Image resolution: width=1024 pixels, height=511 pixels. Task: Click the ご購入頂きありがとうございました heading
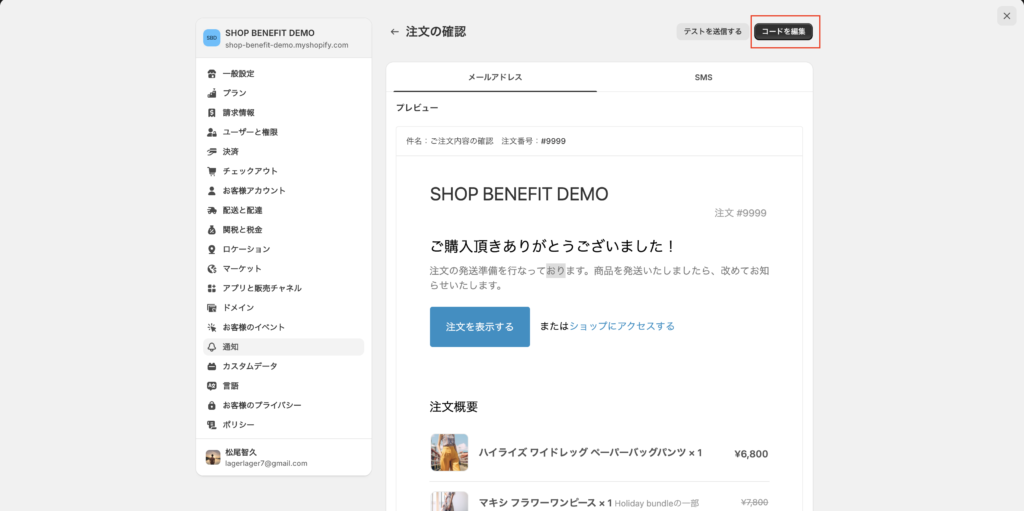pyautogui.click(x=552, y=246)
